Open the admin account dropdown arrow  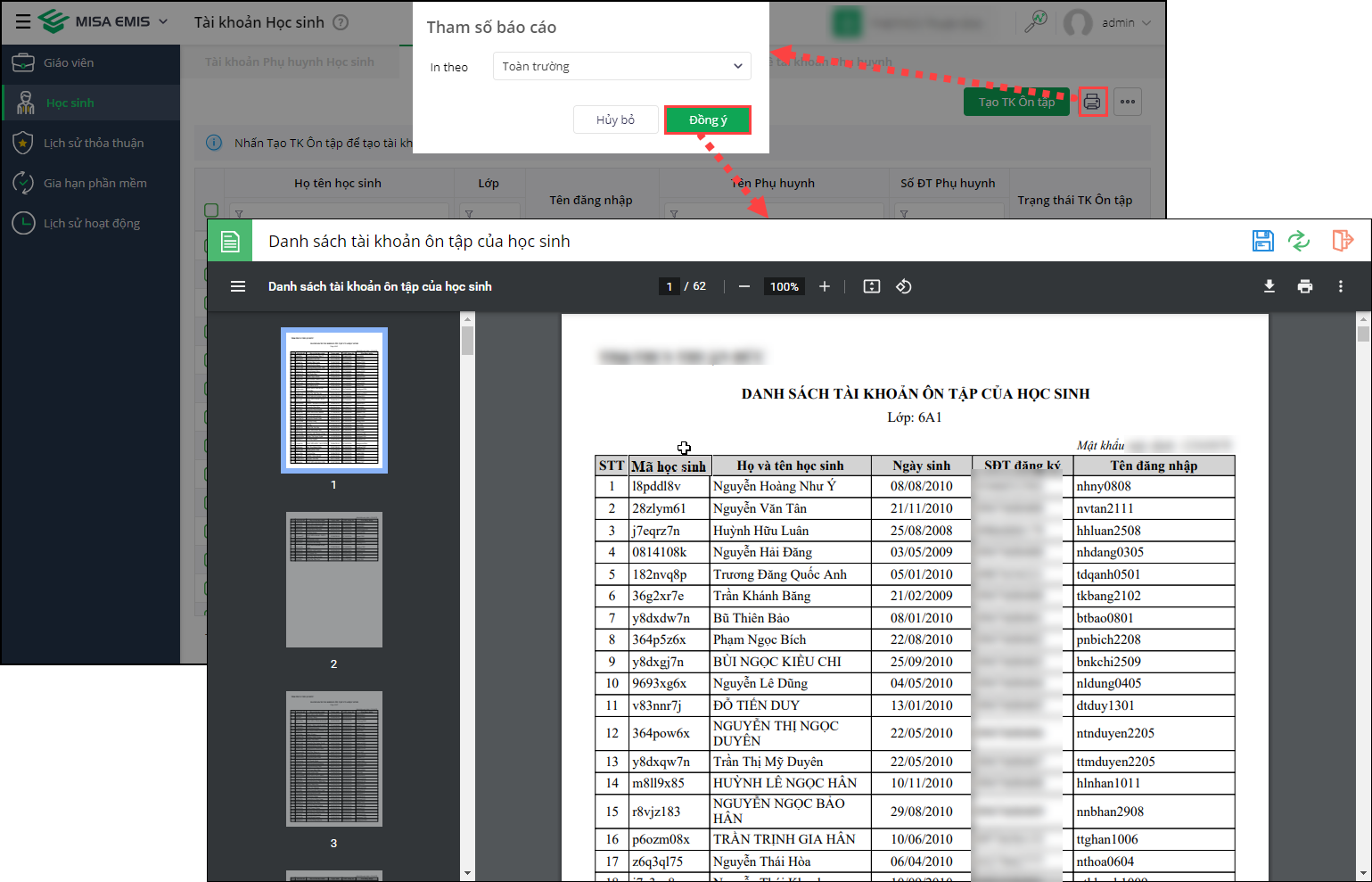(x=1146, y=23)
